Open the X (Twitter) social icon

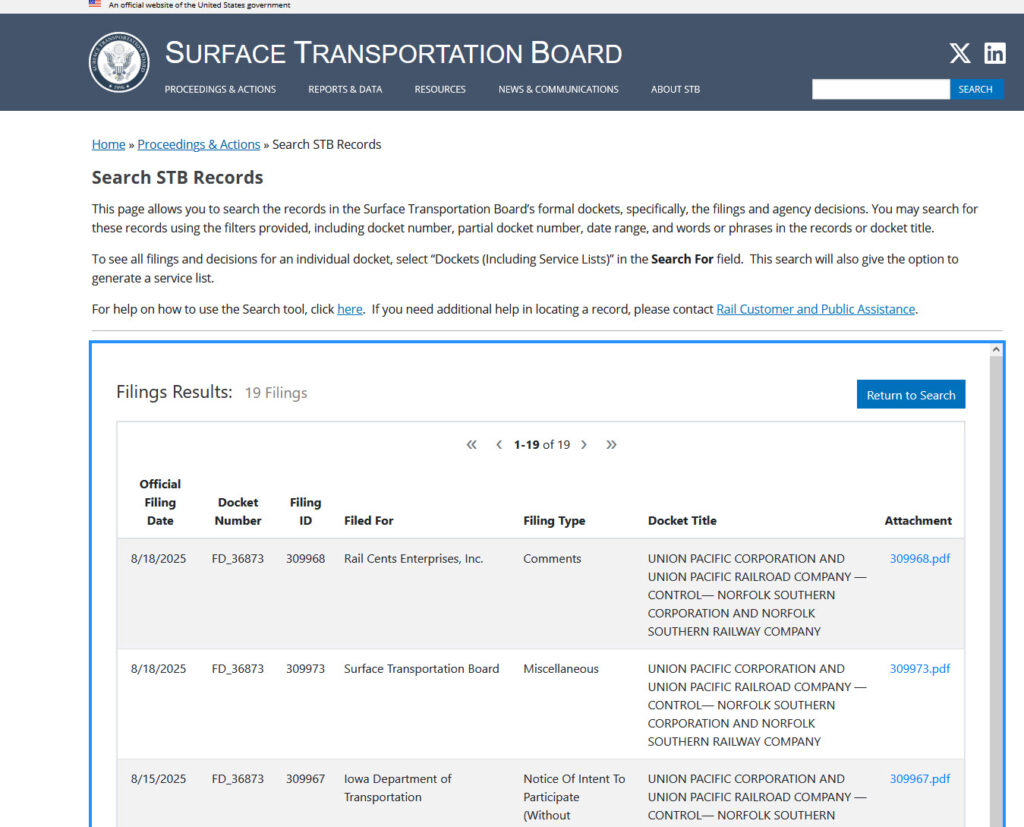pos(959,54)
